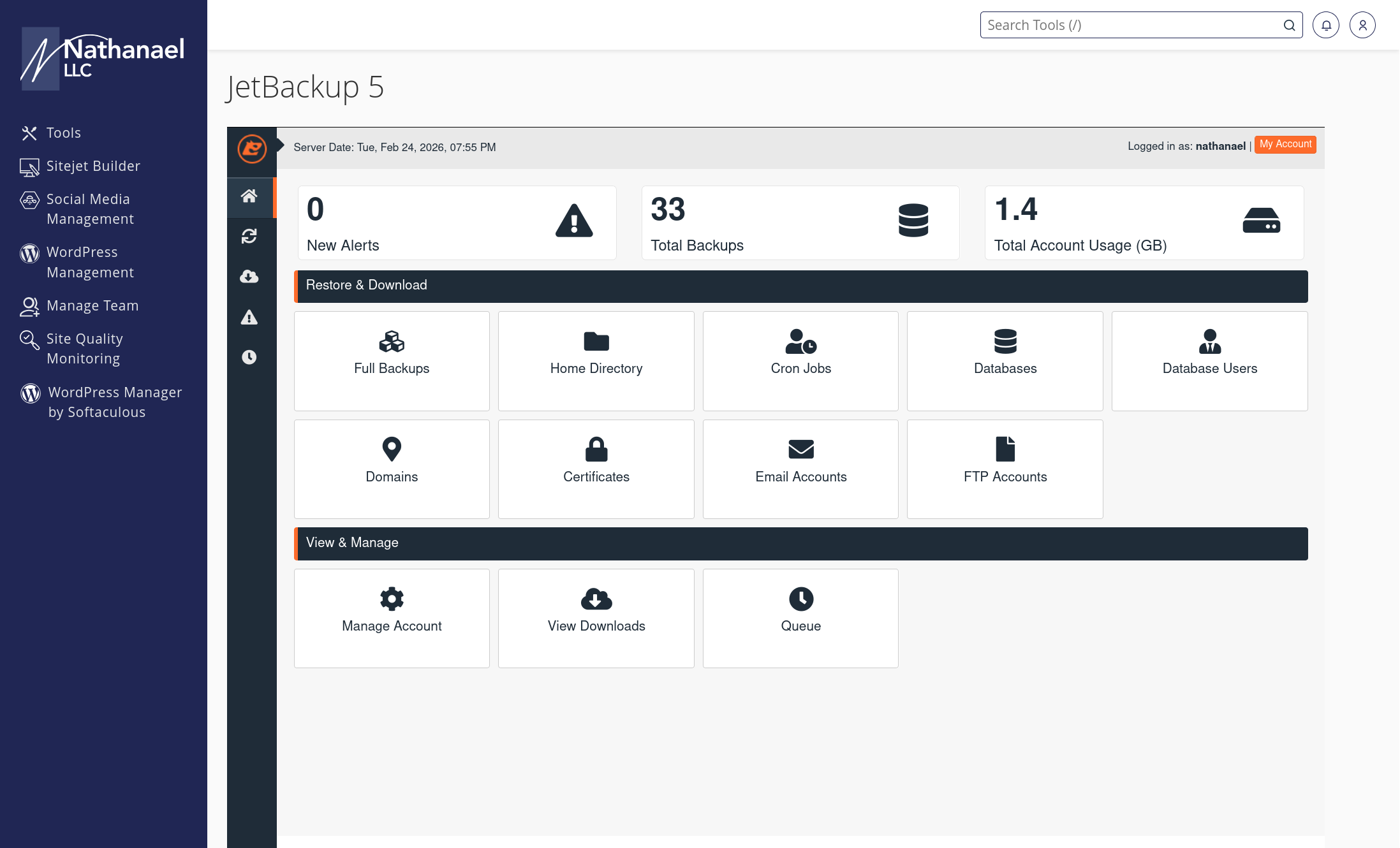Screen dimensions: 1400x848
Task: Open the Domains pin tile
Action: pos(392,469)
